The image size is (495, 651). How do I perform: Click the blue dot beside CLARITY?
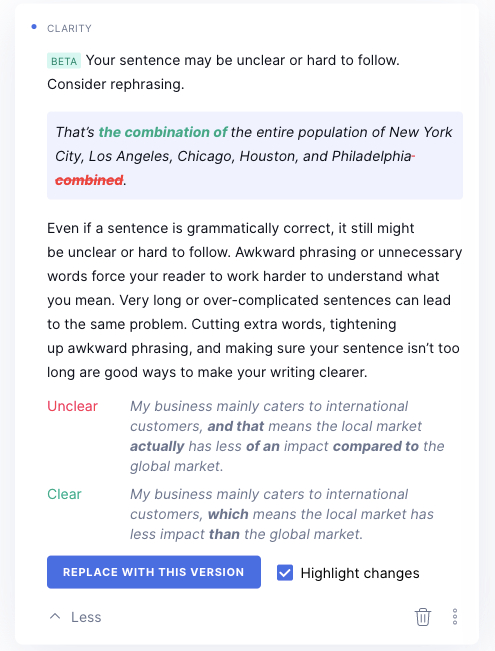tap(34, 27)
